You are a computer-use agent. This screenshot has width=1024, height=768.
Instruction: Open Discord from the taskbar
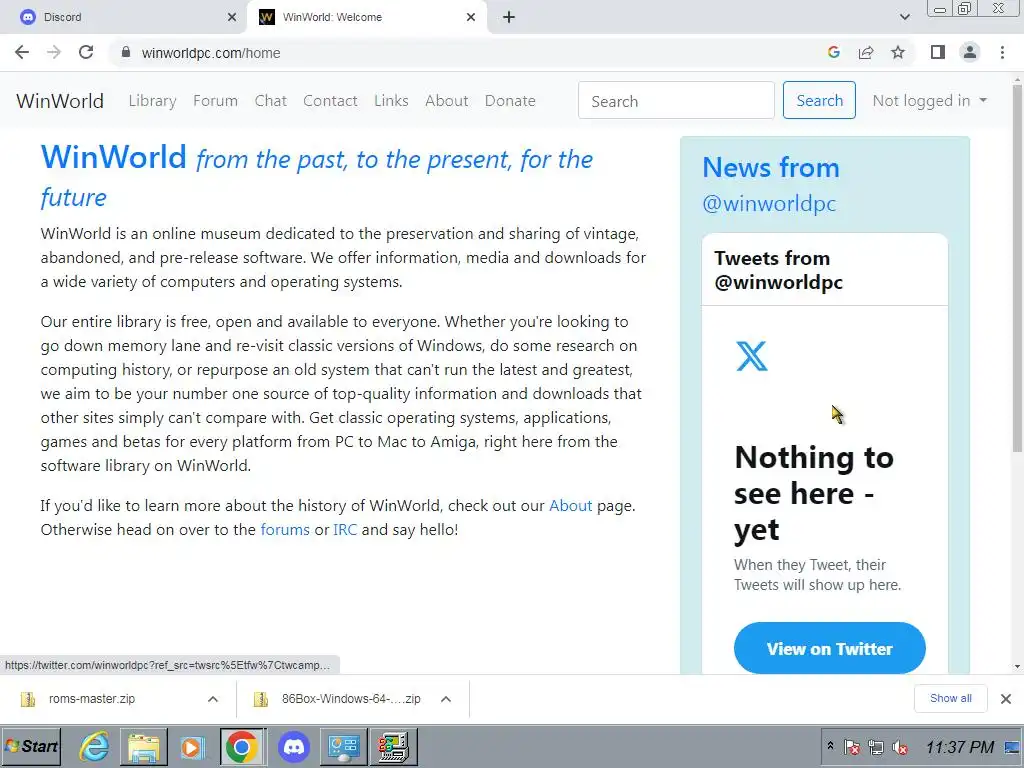[294, 746]
